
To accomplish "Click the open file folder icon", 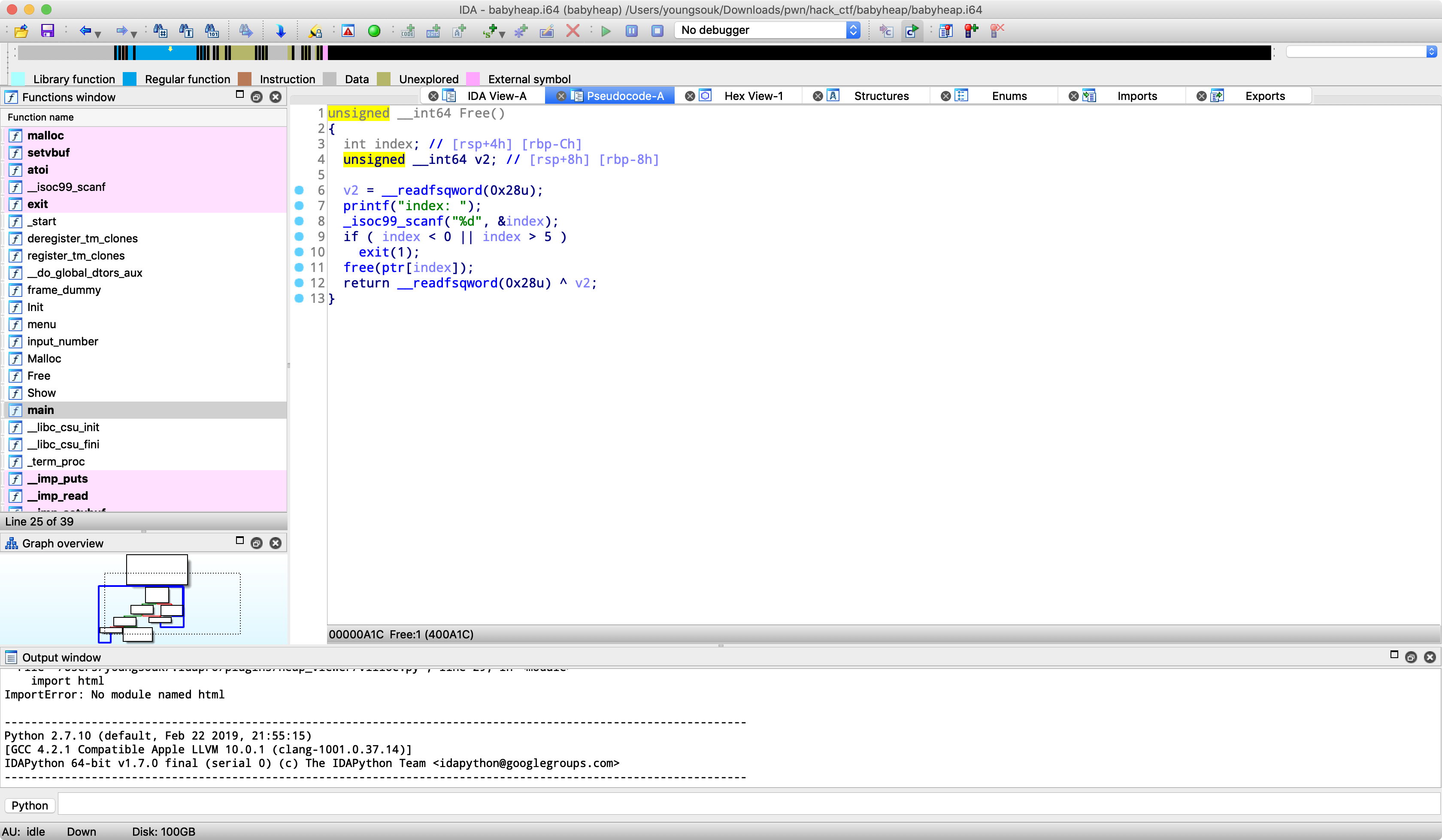I will point(21,30).
